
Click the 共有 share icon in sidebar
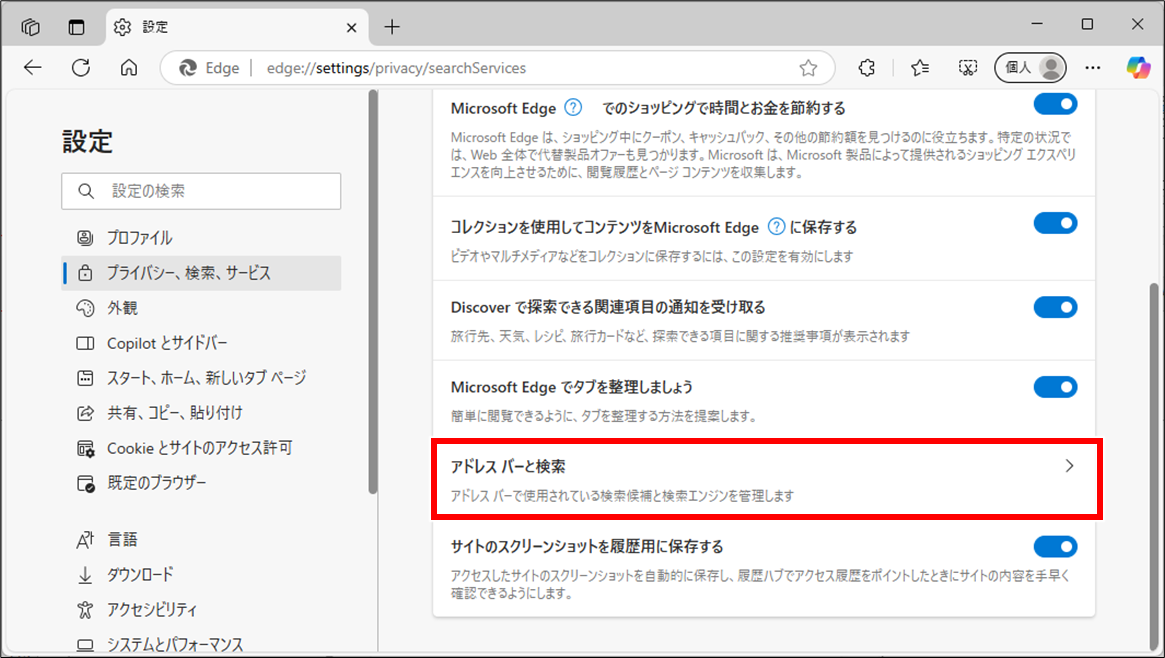click(85, 413)
